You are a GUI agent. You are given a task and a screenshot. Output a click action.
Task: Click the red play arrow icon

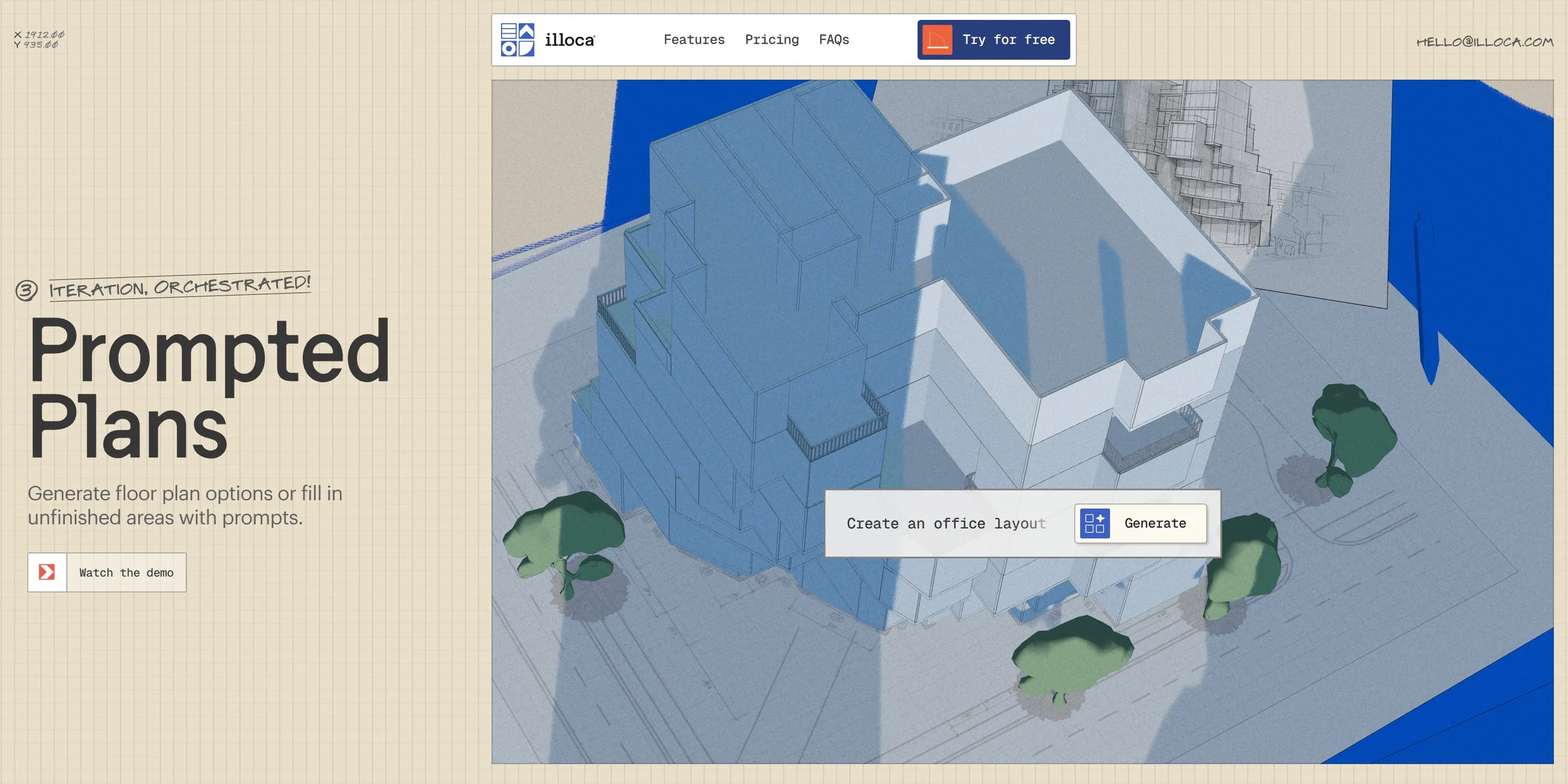[47, 572]
